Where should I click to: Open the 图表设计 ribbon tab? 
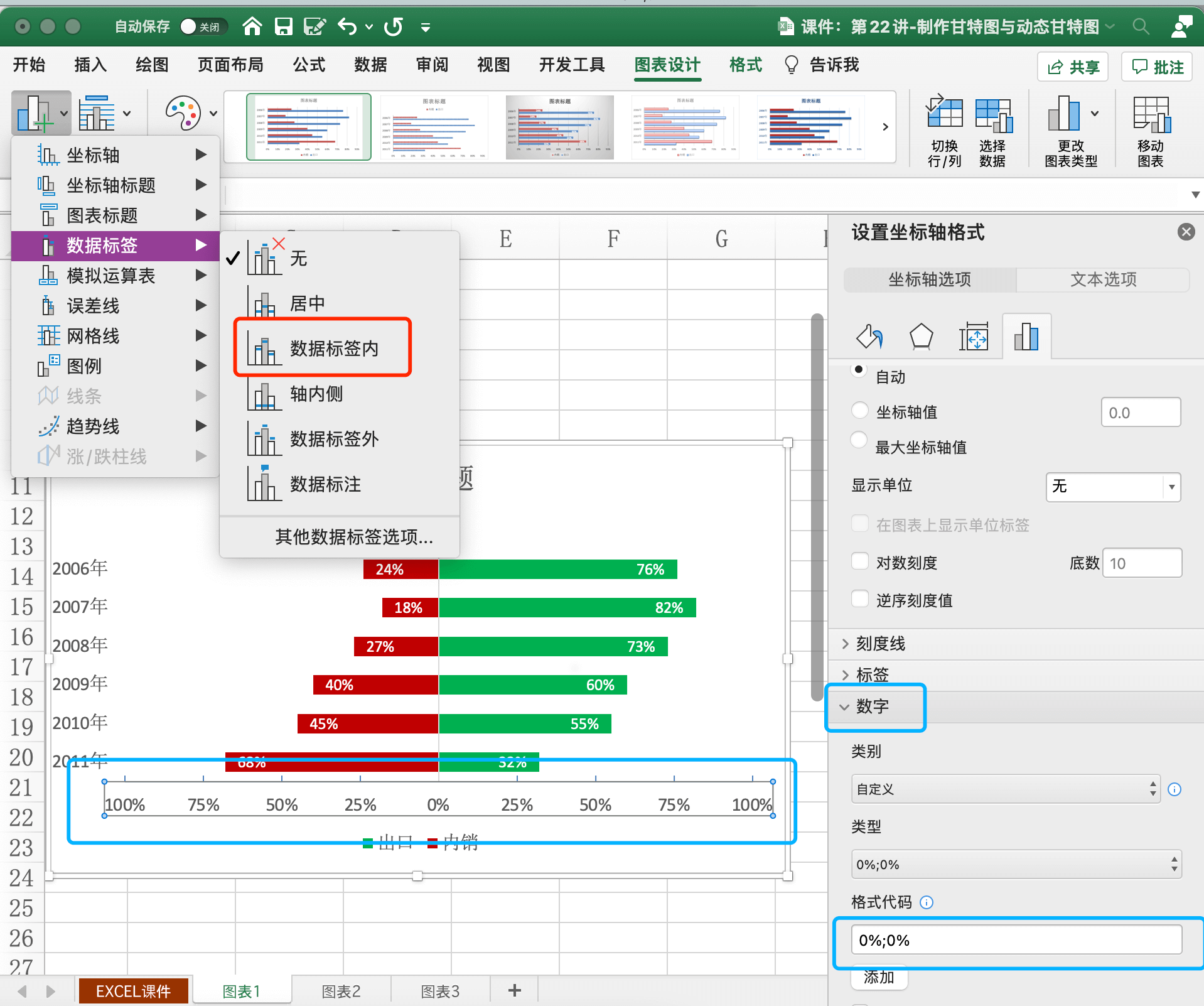(667, 65)
